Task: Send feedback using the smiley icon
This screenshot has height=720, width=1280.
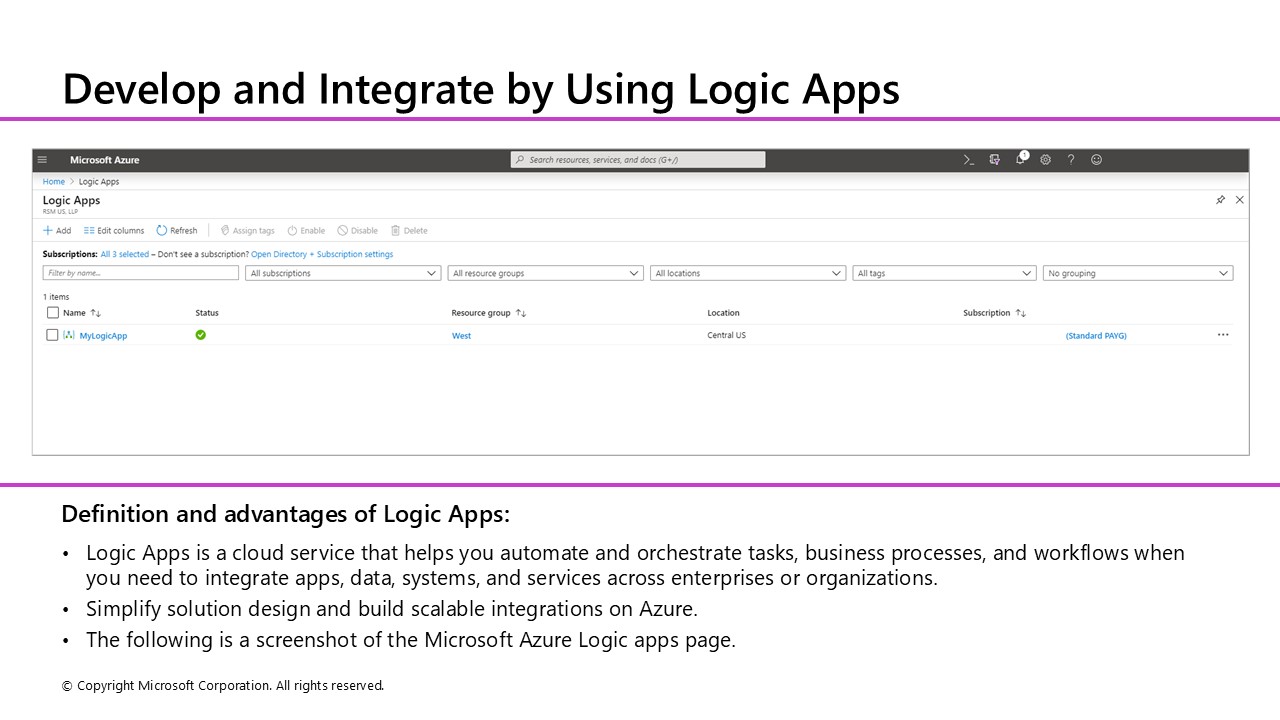Action: pos(1096,160)
